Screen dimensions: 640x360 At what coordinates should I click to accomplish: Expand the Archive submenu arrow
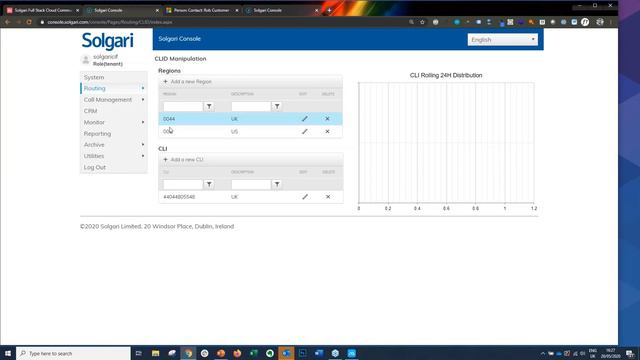click(143, 144)
